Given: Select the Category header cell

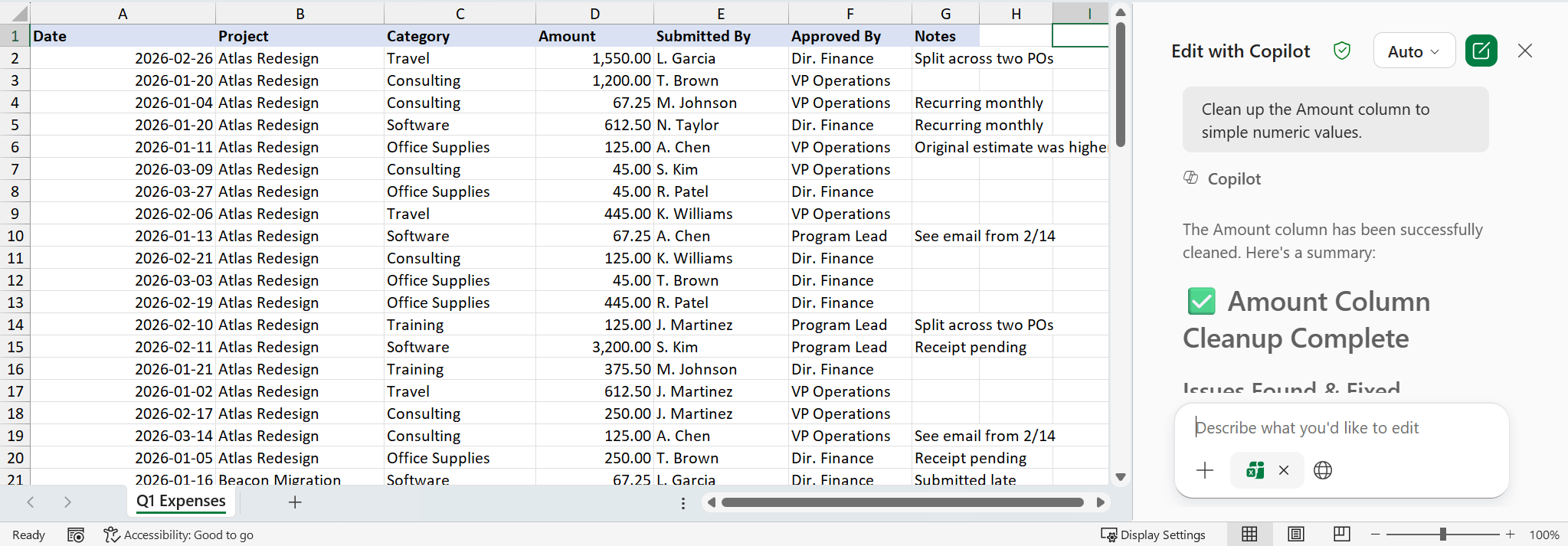Looking at the screenshot, I should click(x=460, y=36).
